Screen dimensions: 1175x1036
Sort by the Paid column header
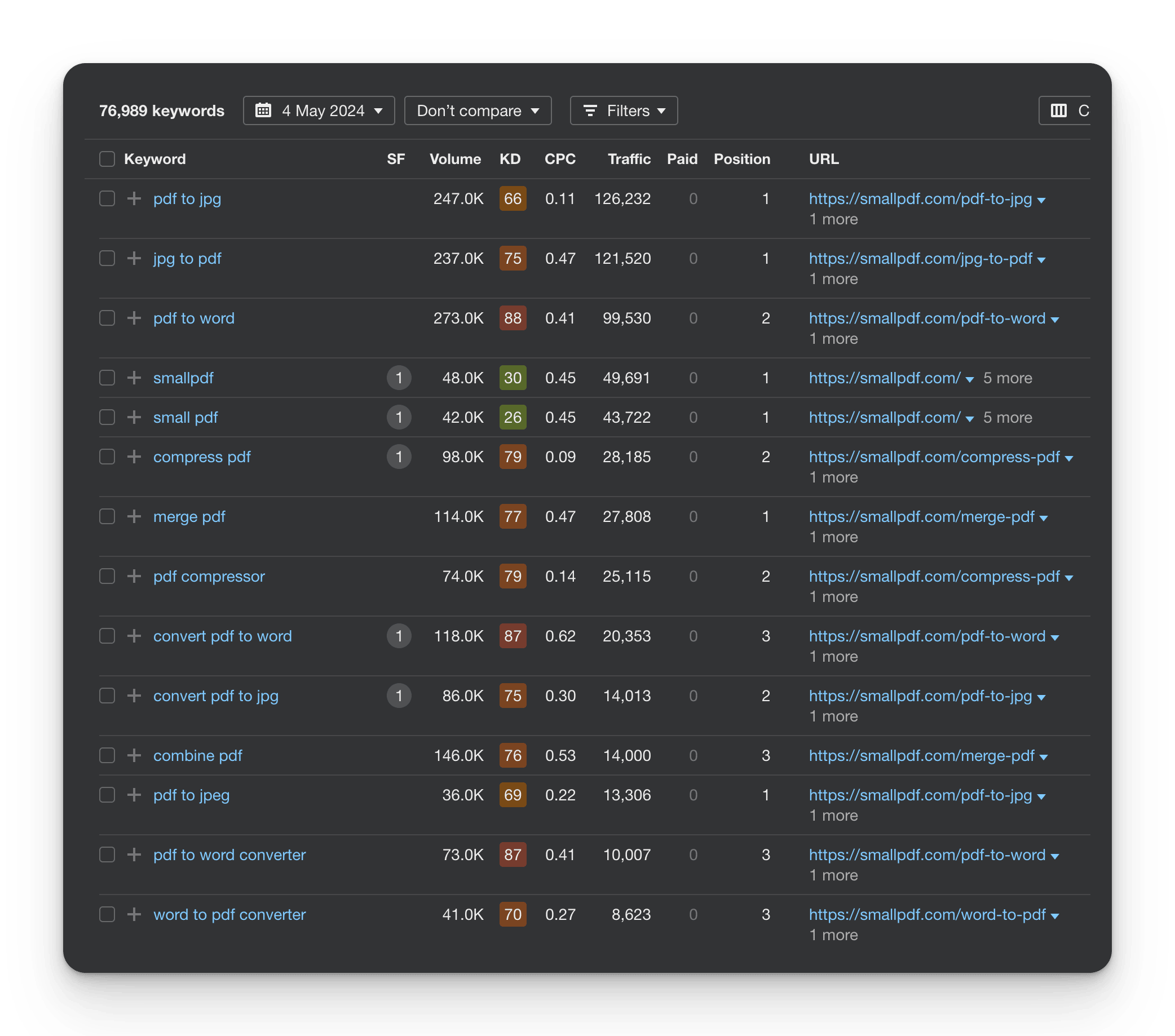[x=682, y=159]
